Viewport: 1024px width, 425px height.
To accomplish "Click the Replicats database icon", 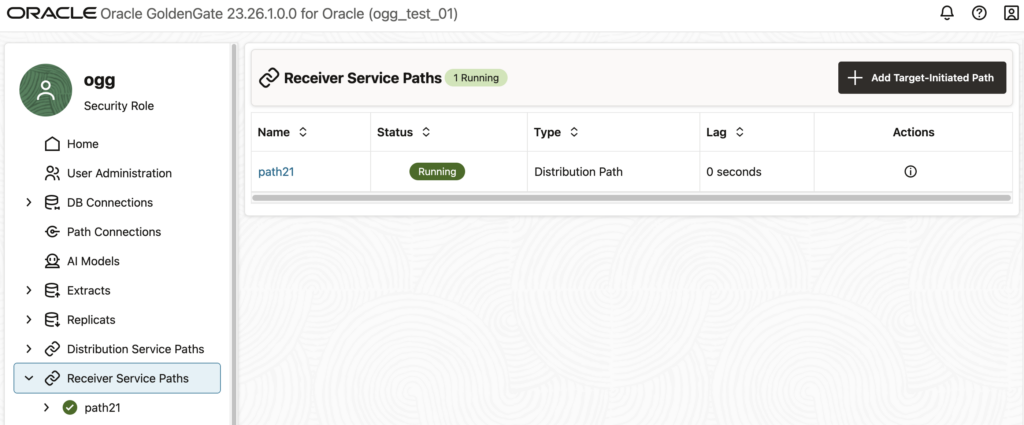I will point(52,320).
